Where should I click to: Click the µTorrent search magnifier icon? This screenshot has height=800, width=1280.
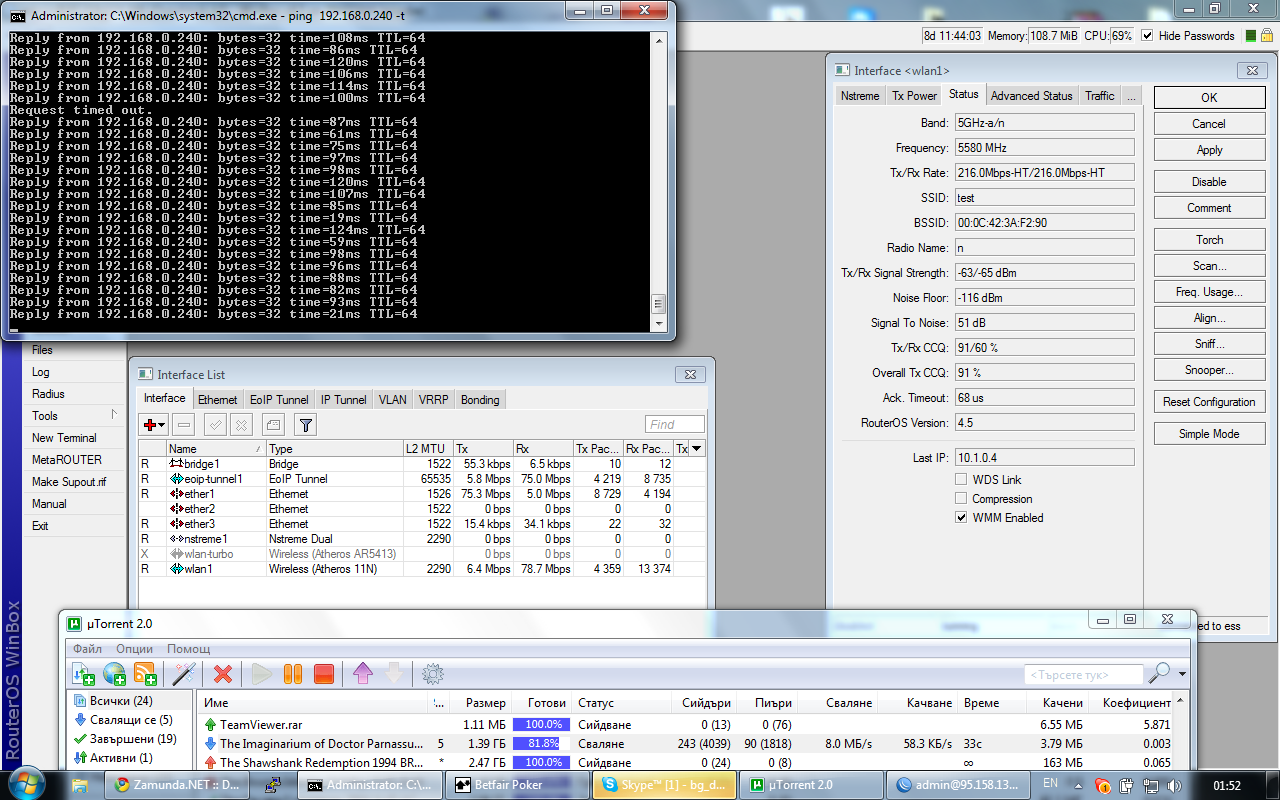pyautogui.click(x=1160, y=673)
